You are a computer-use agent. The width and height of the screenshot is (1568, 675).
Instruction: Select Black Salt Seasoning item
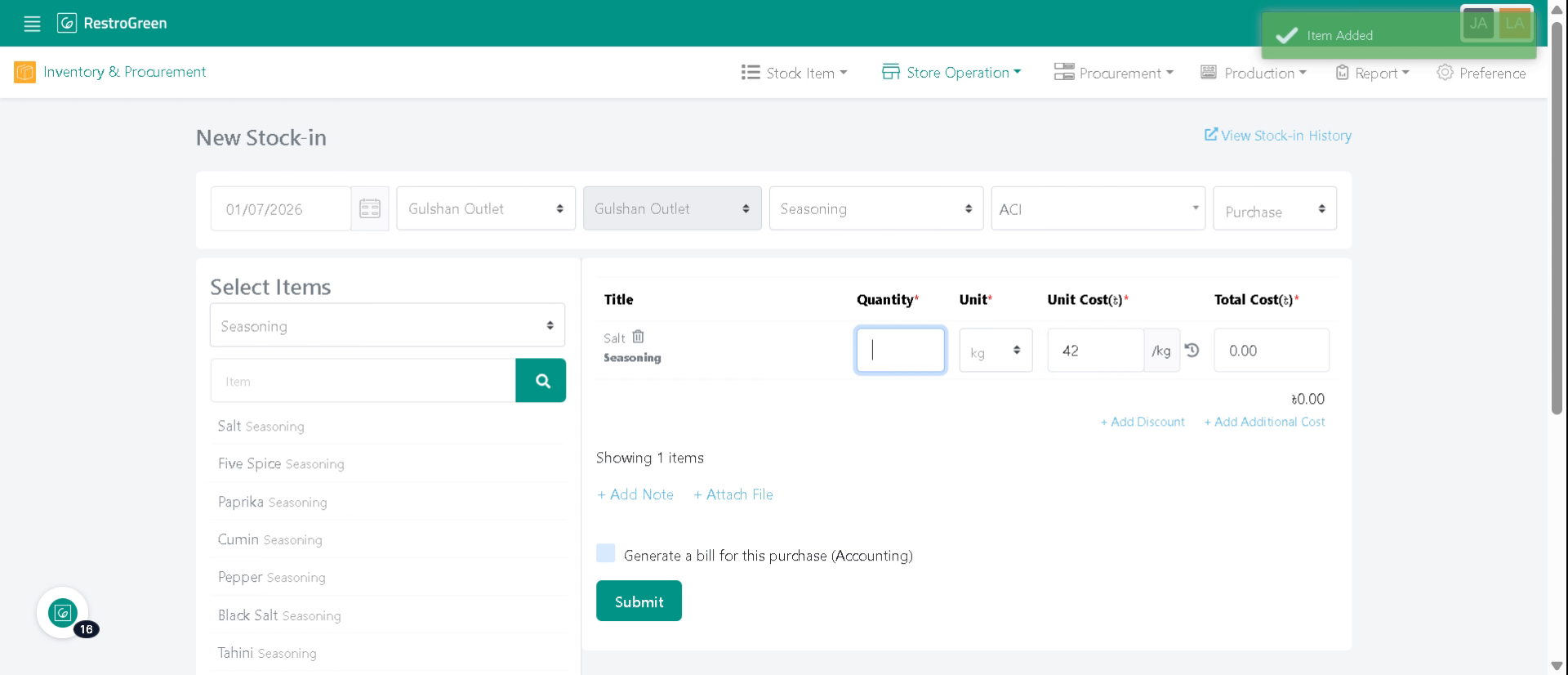388,615
